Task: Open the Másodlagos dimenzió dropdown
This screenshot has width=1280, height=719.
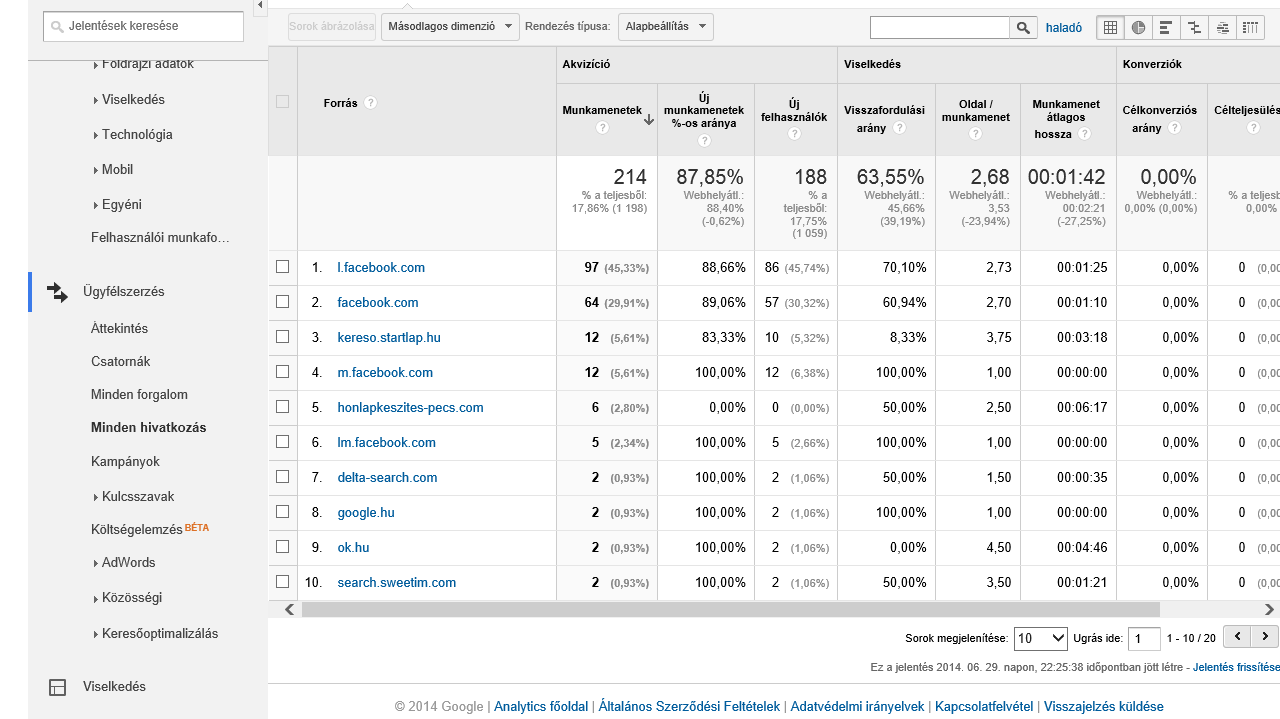Action: click(x=450, y=27)
